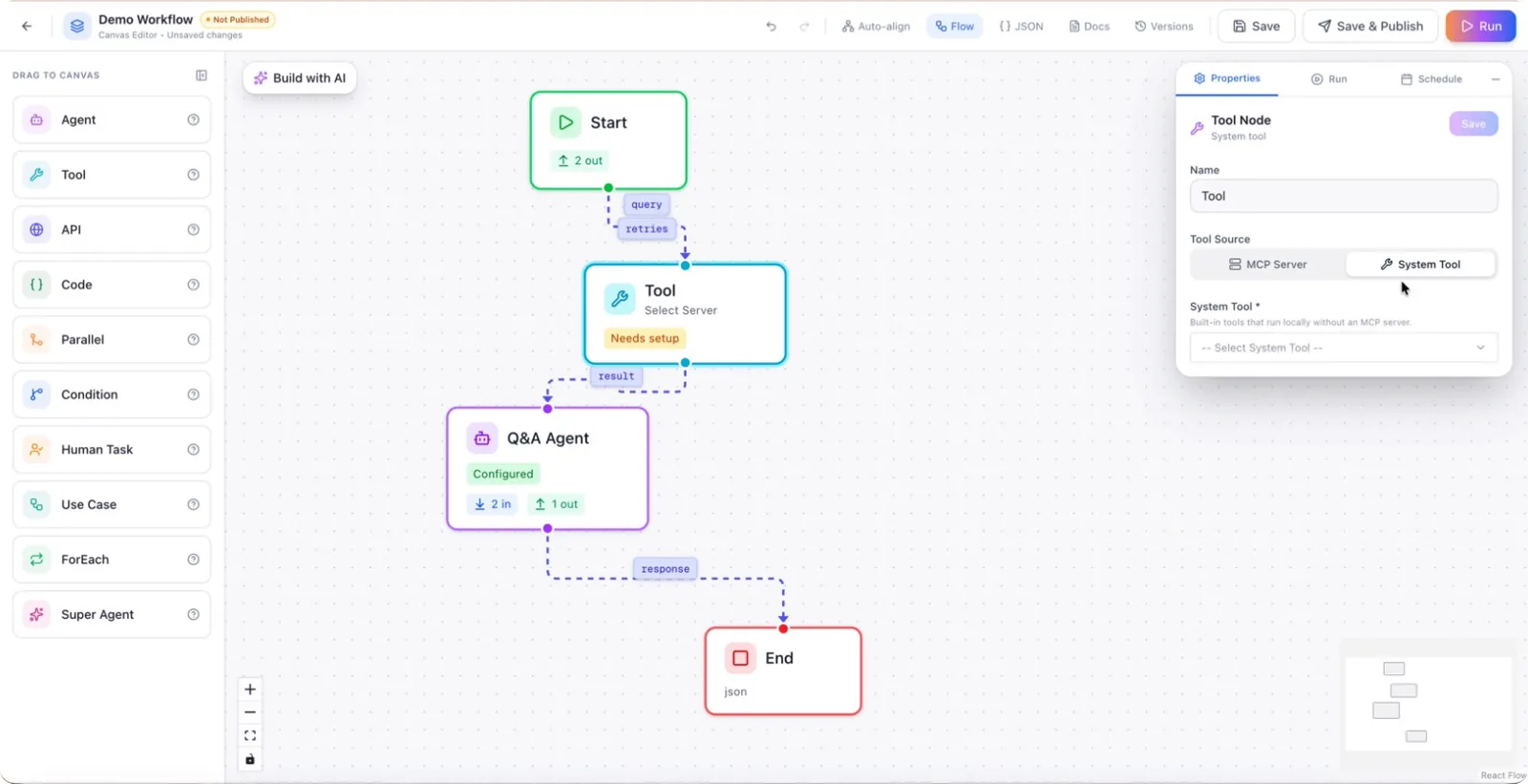Open the Schedule tab
Viewport: 1528px width, 784px height.
[x=1432, y=79]
